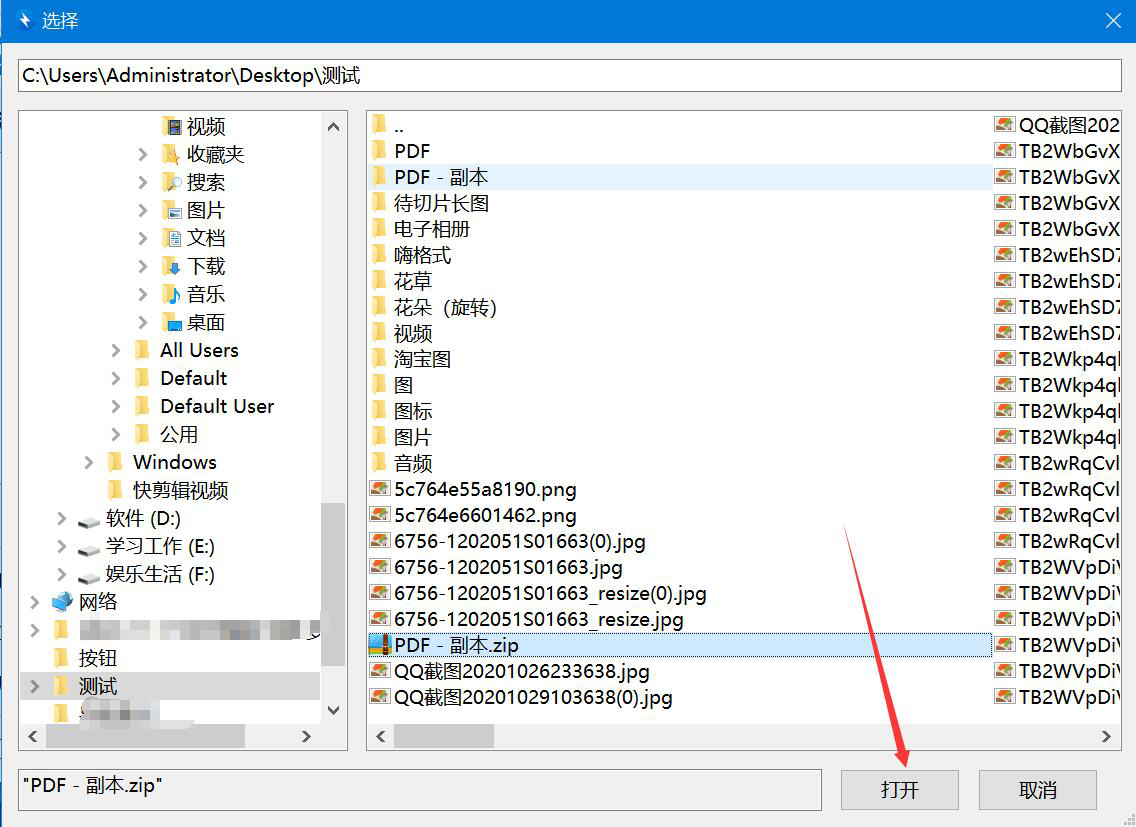1136x827 pixels.
Task: Select file 6756-1202051S01663.jpg
Action: [x=508, y=568]
